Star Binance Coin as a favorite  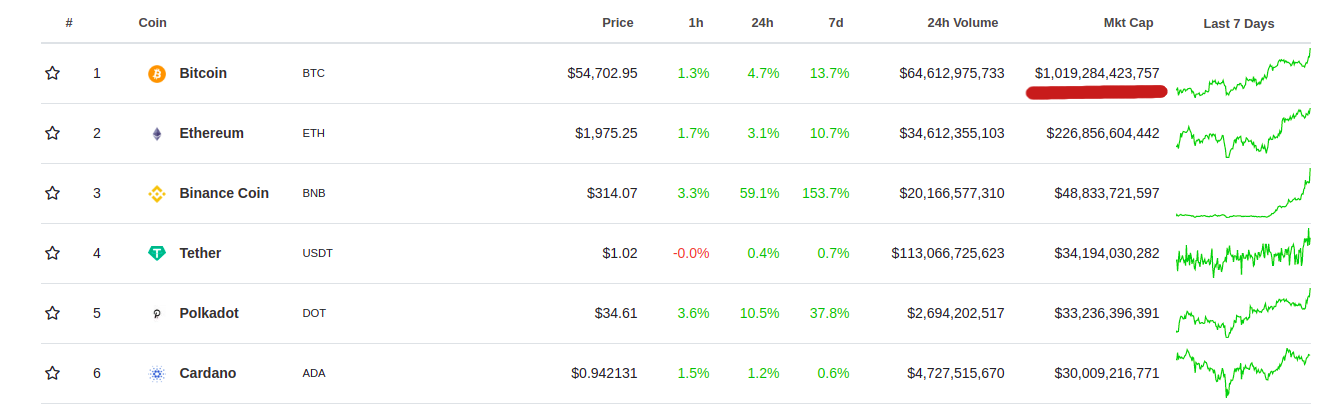tap(53, 193)
